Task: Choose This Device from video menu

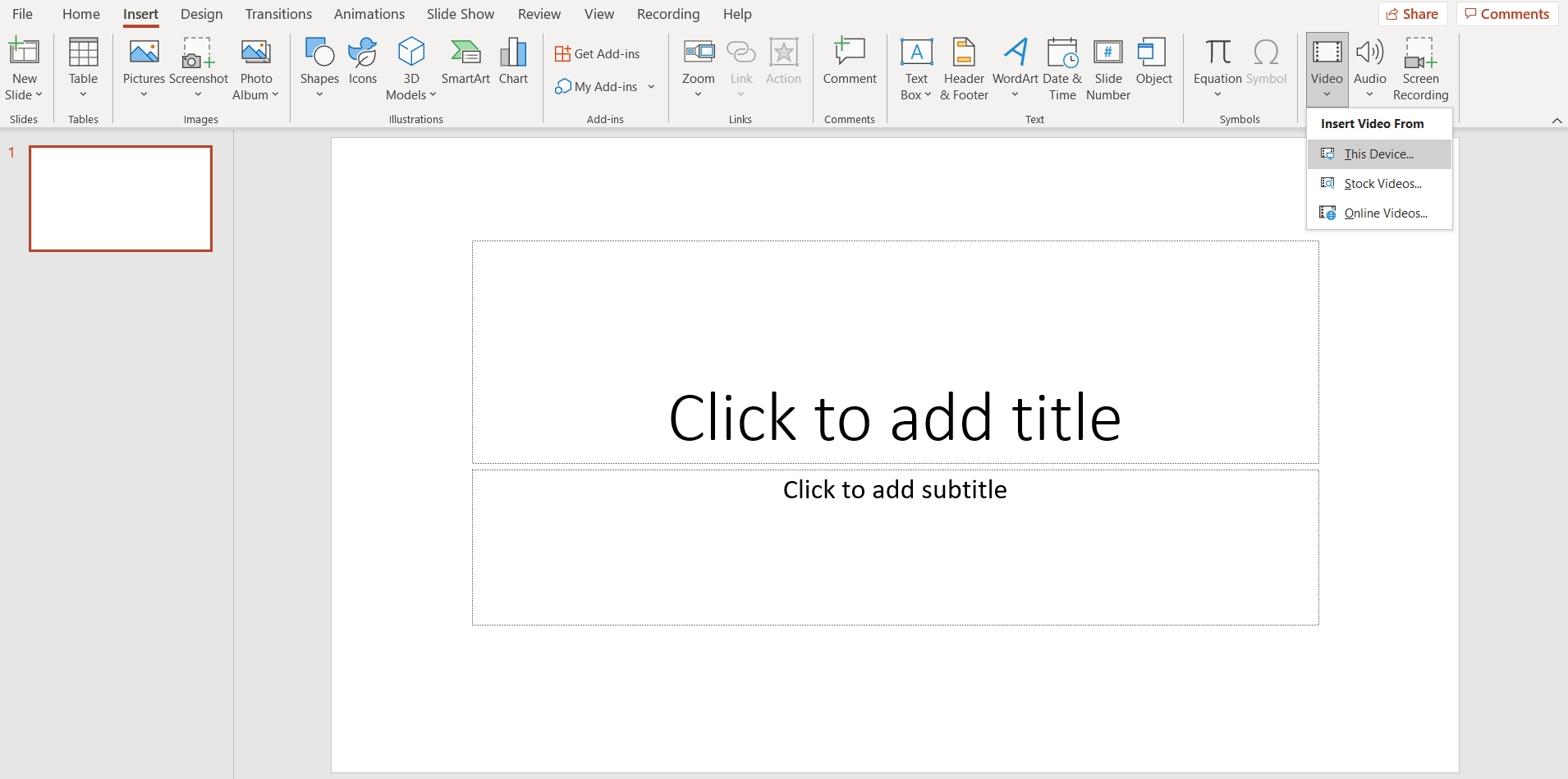Action: pos(1378,154)
